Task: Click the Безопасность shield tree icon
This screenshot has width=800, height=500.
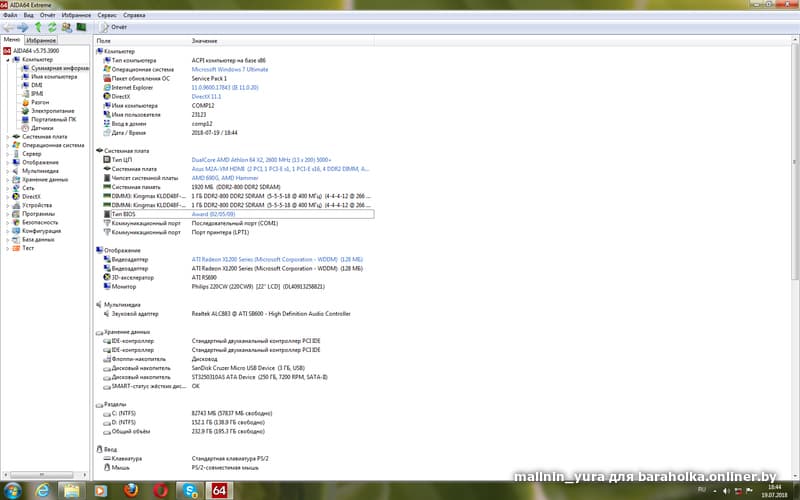Action: pyautogui.click(x=16, y=222)
